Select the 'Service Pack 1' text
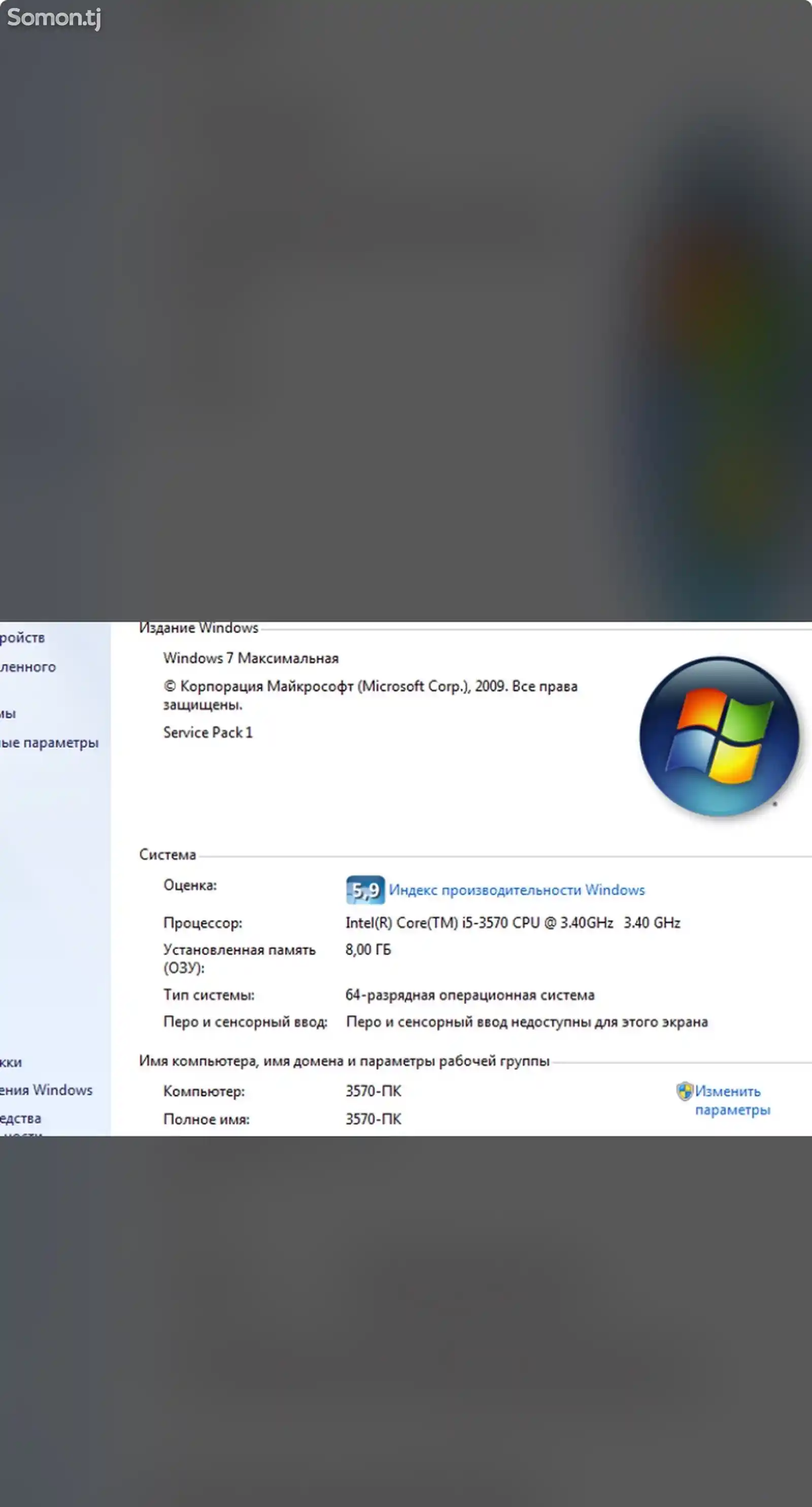This screenshot has height=1507, width=812. pos(208,733)
